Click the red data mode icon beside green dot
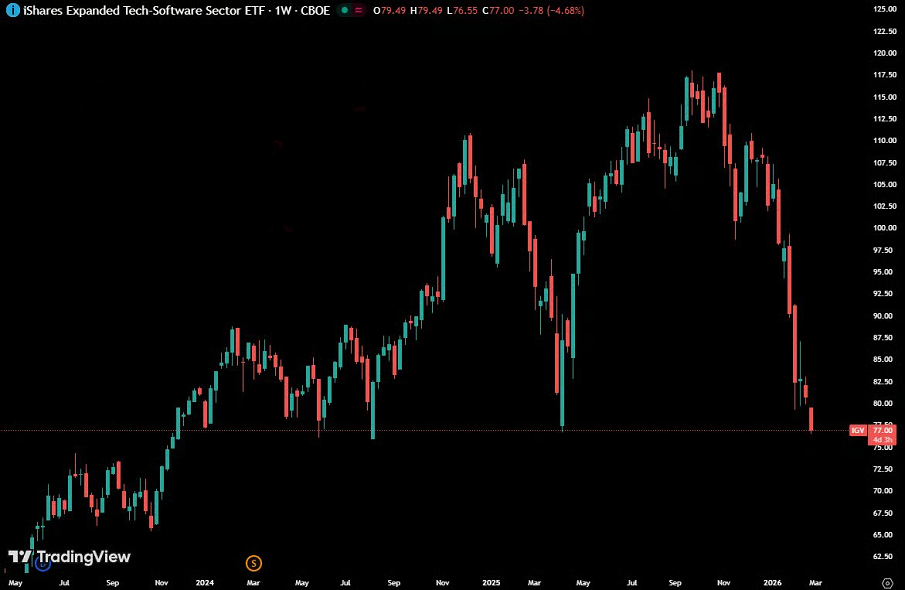The image size is (905, 590). click(x=358, y=10)
